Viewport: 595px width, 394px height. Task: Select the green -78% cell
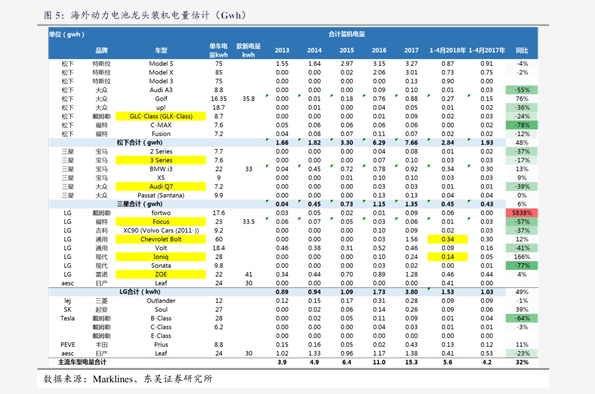tap(522, 125)
